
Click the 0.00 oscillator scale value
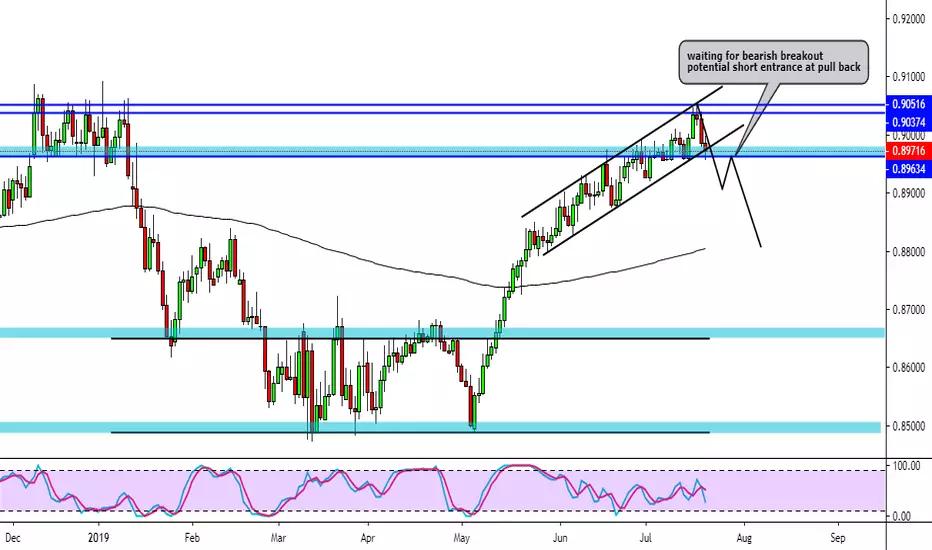[902, 517]
